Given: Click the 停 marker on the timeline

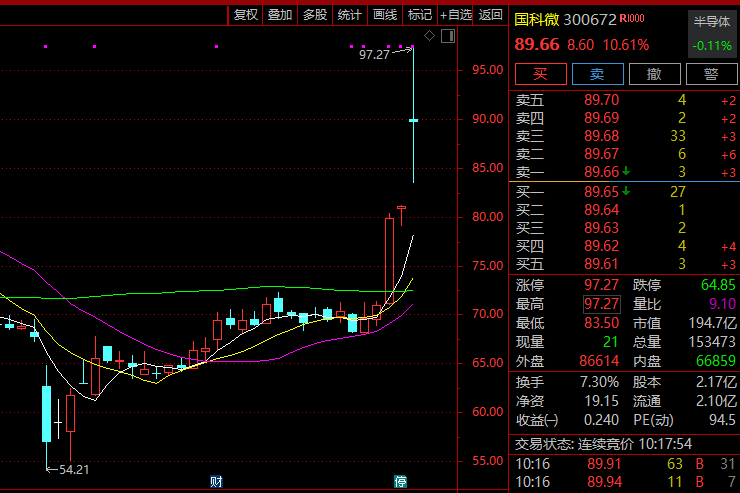Looking at the screenshot, I should [401, 483].
